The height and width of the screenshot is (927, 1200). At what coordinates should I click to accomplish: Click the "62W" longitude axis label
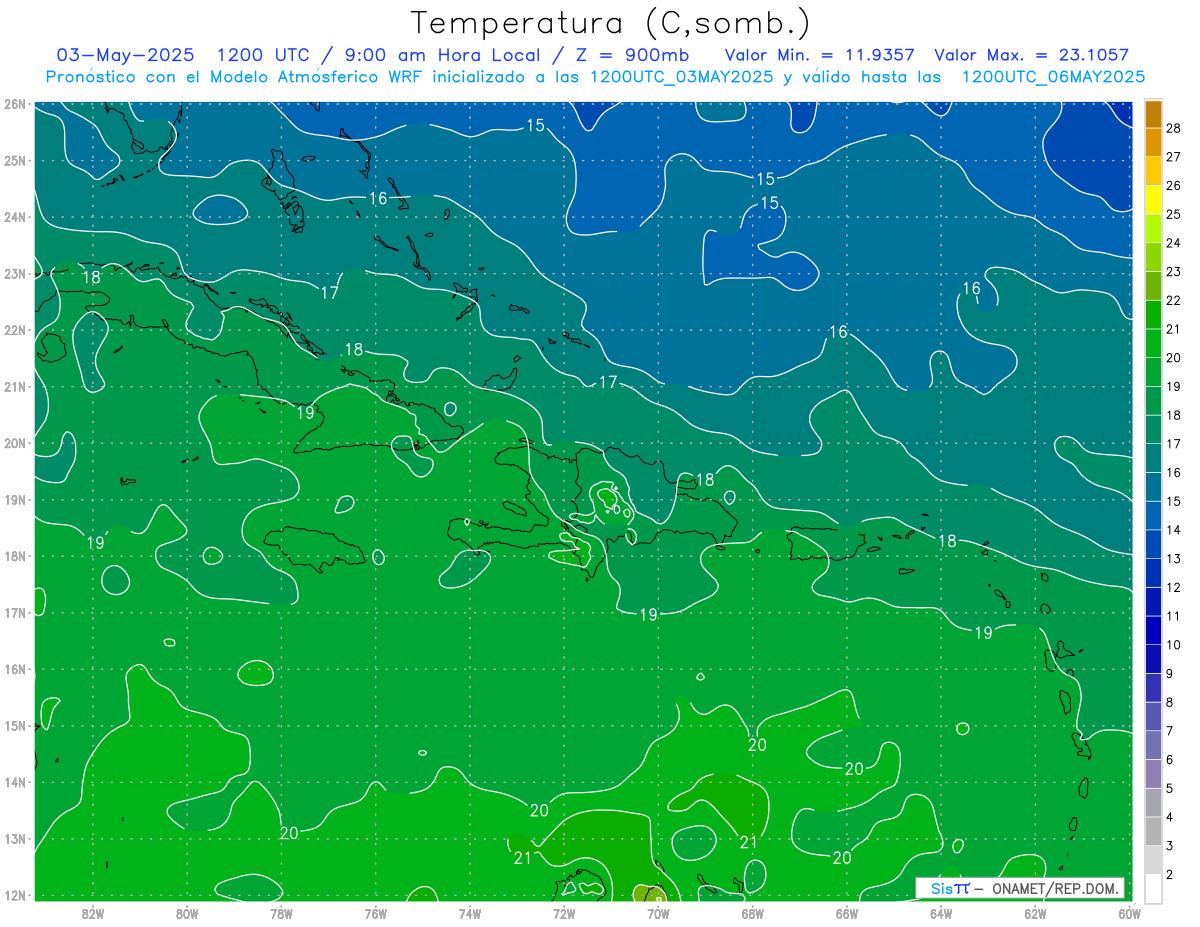click(1035, 912)
